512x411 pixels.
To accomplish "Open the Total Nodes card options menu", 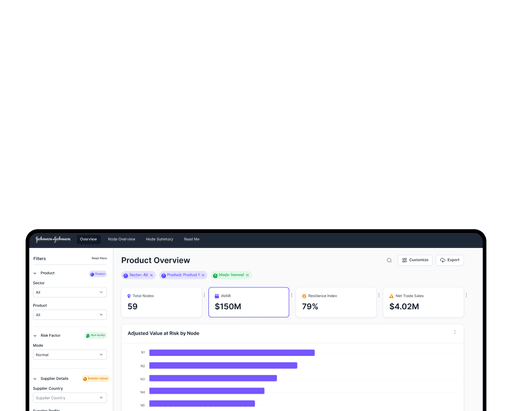I will pos(204,295).
